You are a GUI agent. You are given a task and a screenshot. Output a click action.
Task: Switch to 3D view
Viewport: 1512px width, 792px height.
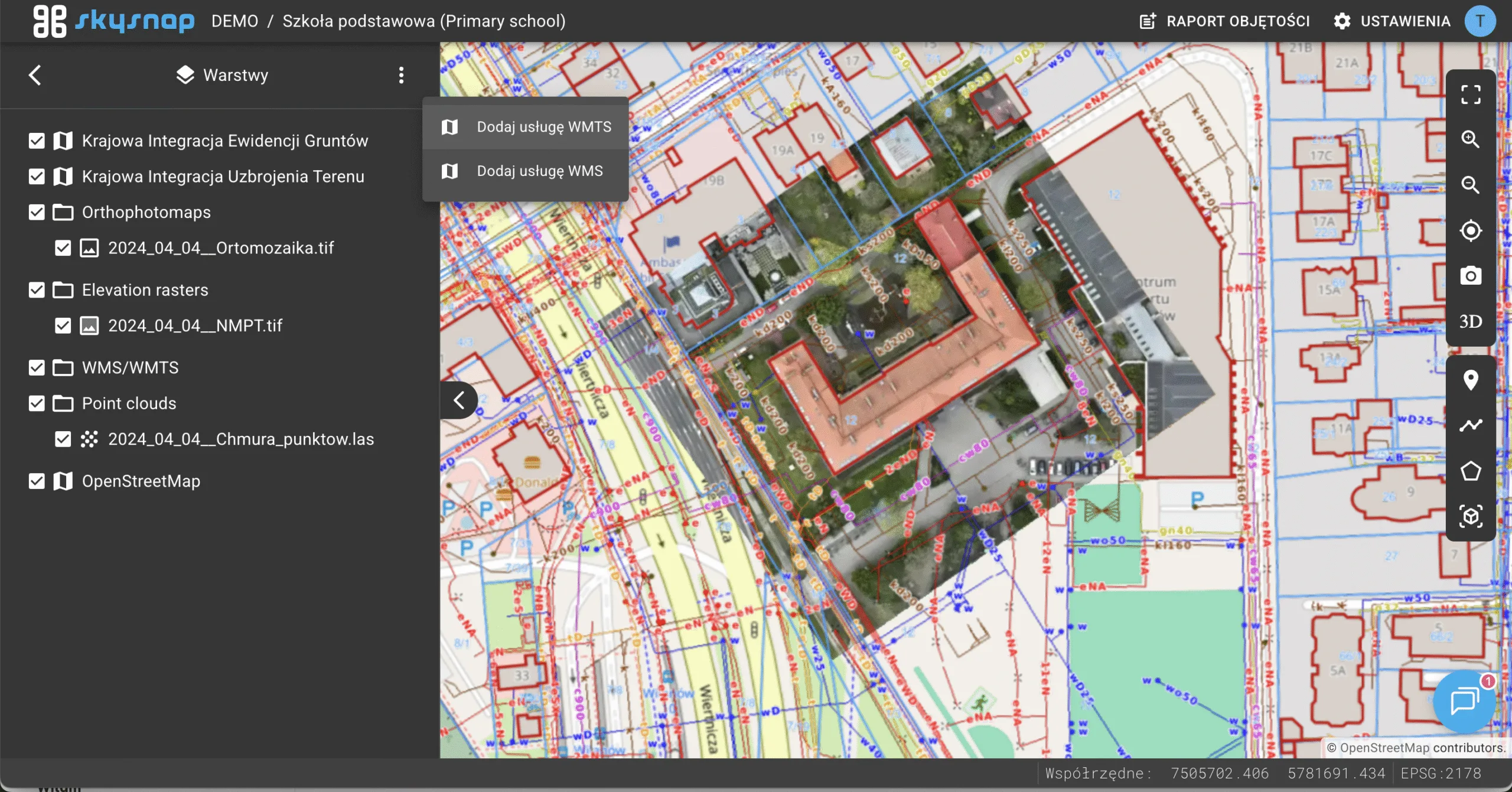click(x=1470, y=321)
